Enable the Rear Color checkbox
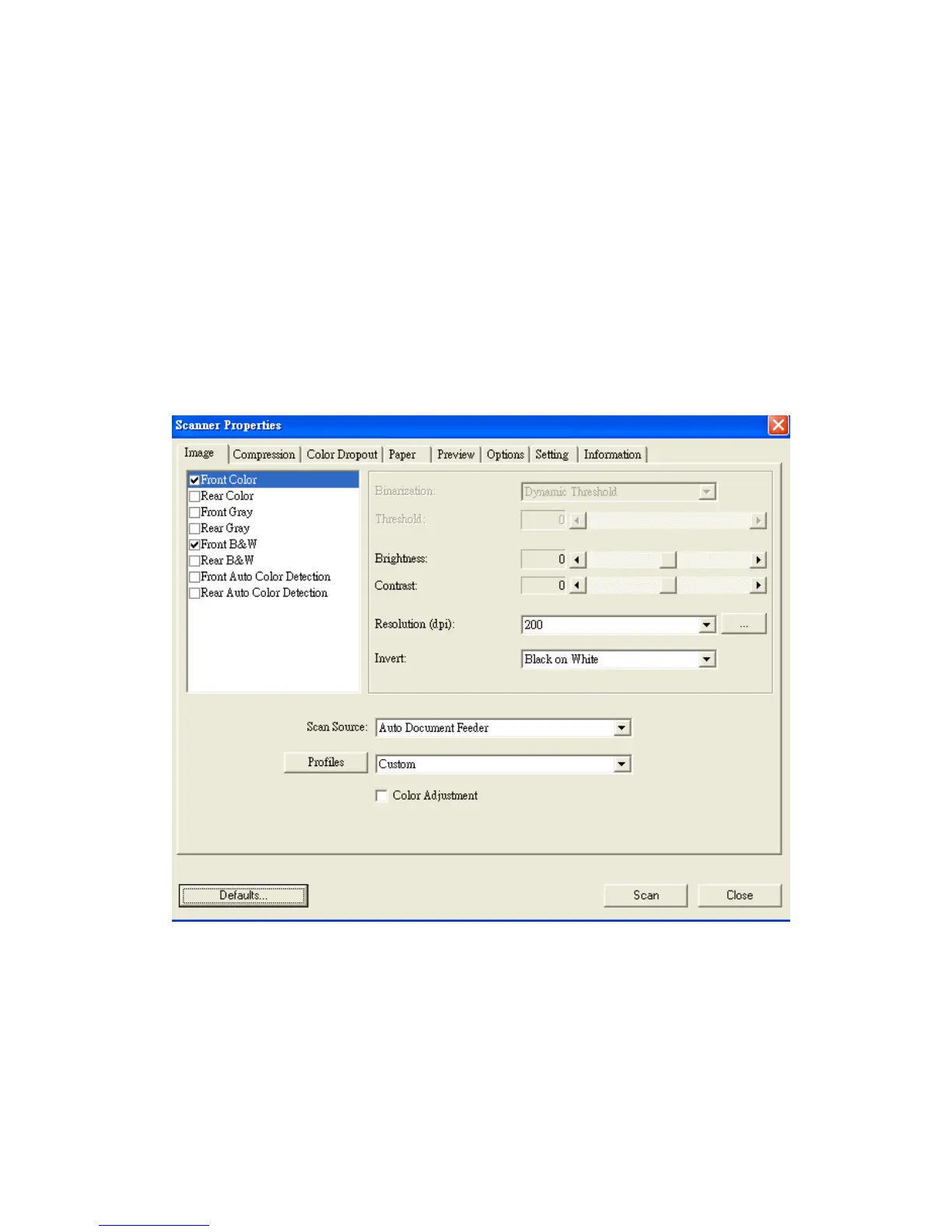 point(194,496)
